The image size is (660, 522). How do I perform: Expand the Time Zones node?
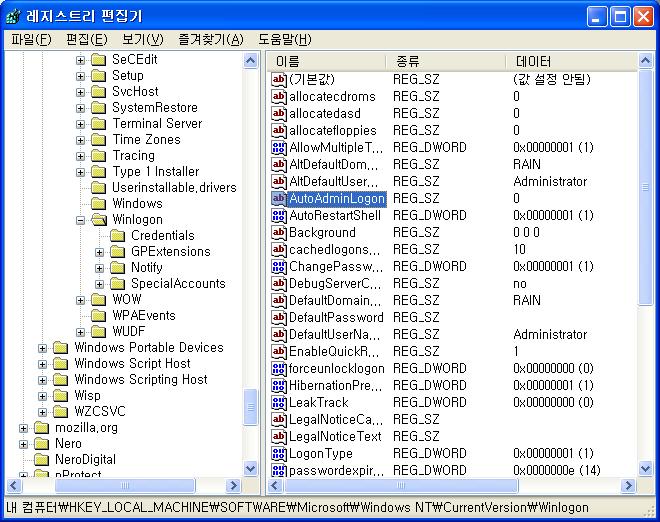pos(80,140)
